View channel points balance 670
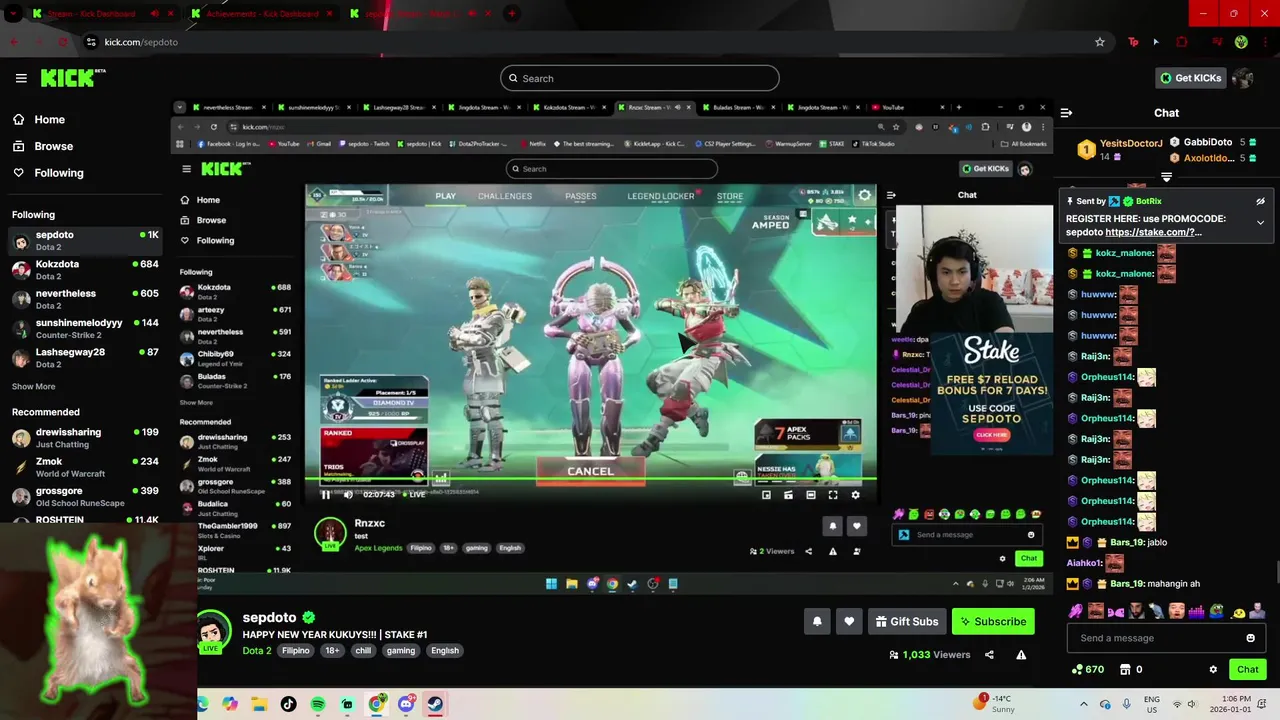Image resolution: width=1280 pixels, height=720 pixels. [1088, 669]
